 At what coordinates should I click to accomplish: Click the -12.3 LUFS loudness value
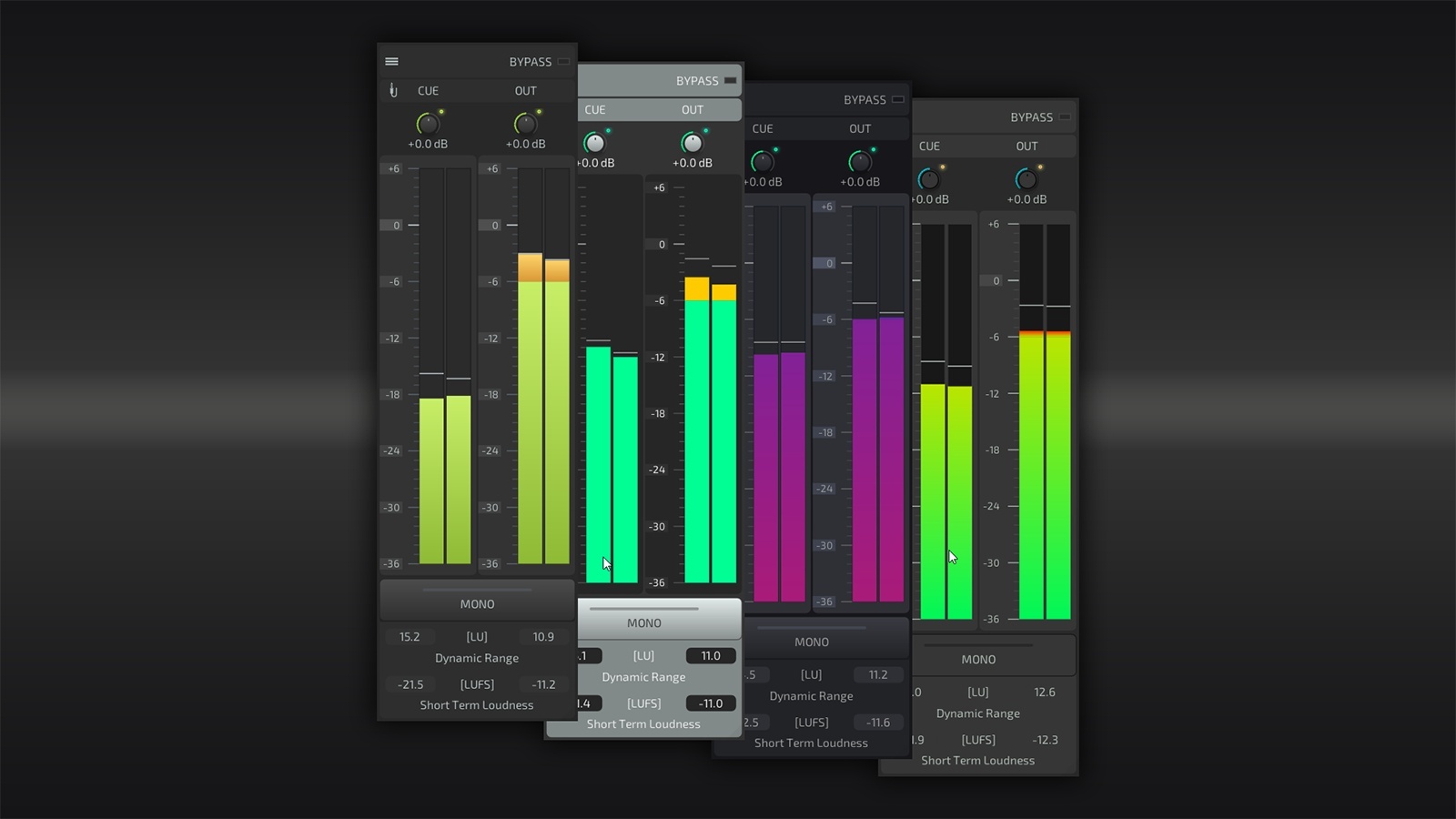[1045, 740]
